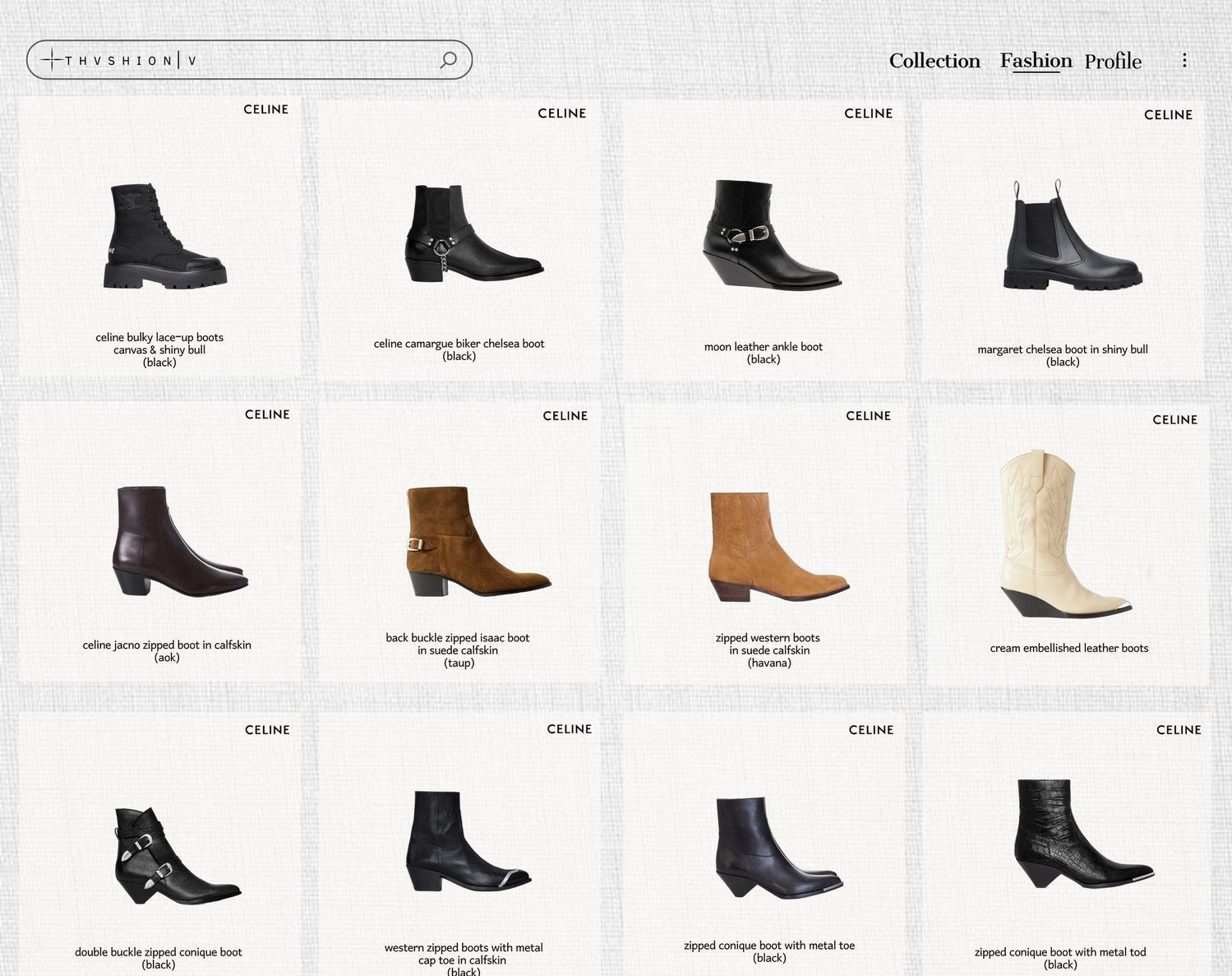Select the cream embellished leather boot photo
The image size is (1232, 976).
1066,533
